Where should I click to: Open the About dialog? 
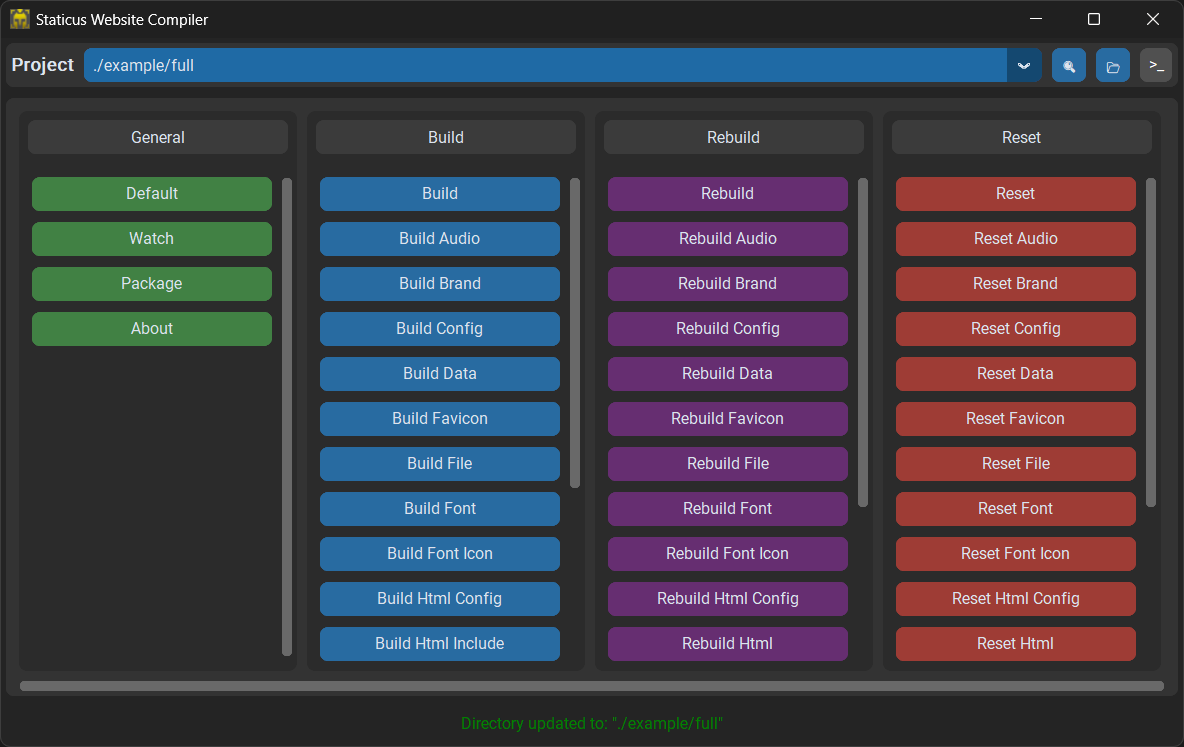[152, 329]
